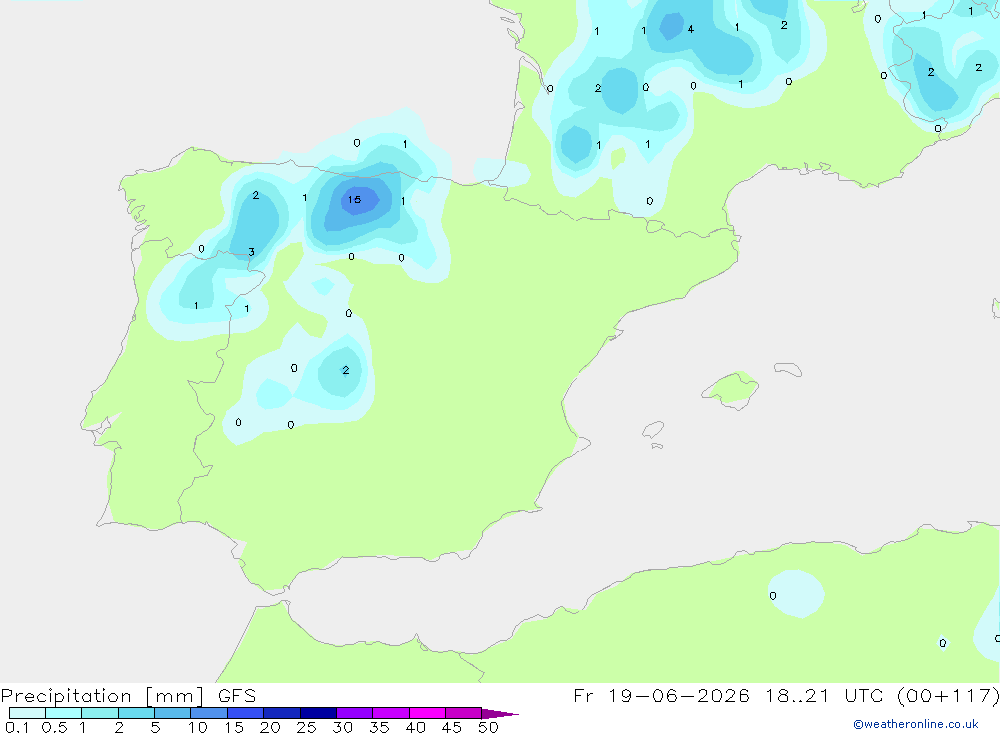This screenshot has height=733, width=1000.
Task: Select the 40–45 mm magenta legend swatch
Action: click(x=427, y=713)
